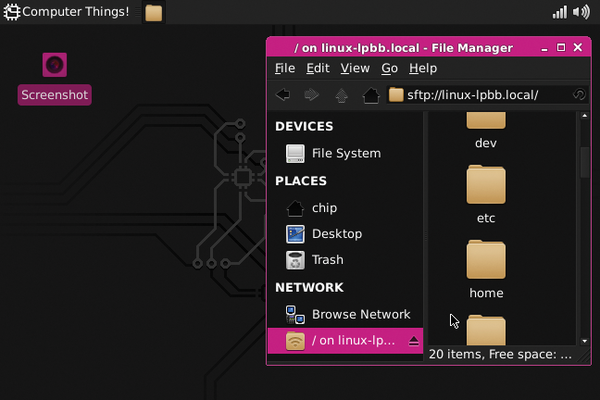Click the File System drive icon
600x400 pixels.
click(x=295, y=153)
